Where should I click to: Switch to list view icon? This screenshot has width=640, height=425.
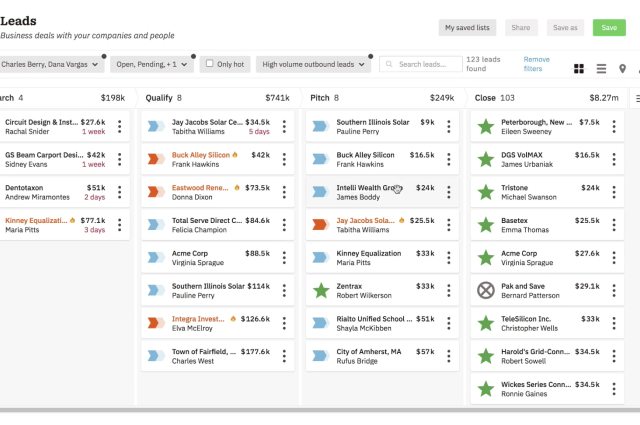[601, 69]
